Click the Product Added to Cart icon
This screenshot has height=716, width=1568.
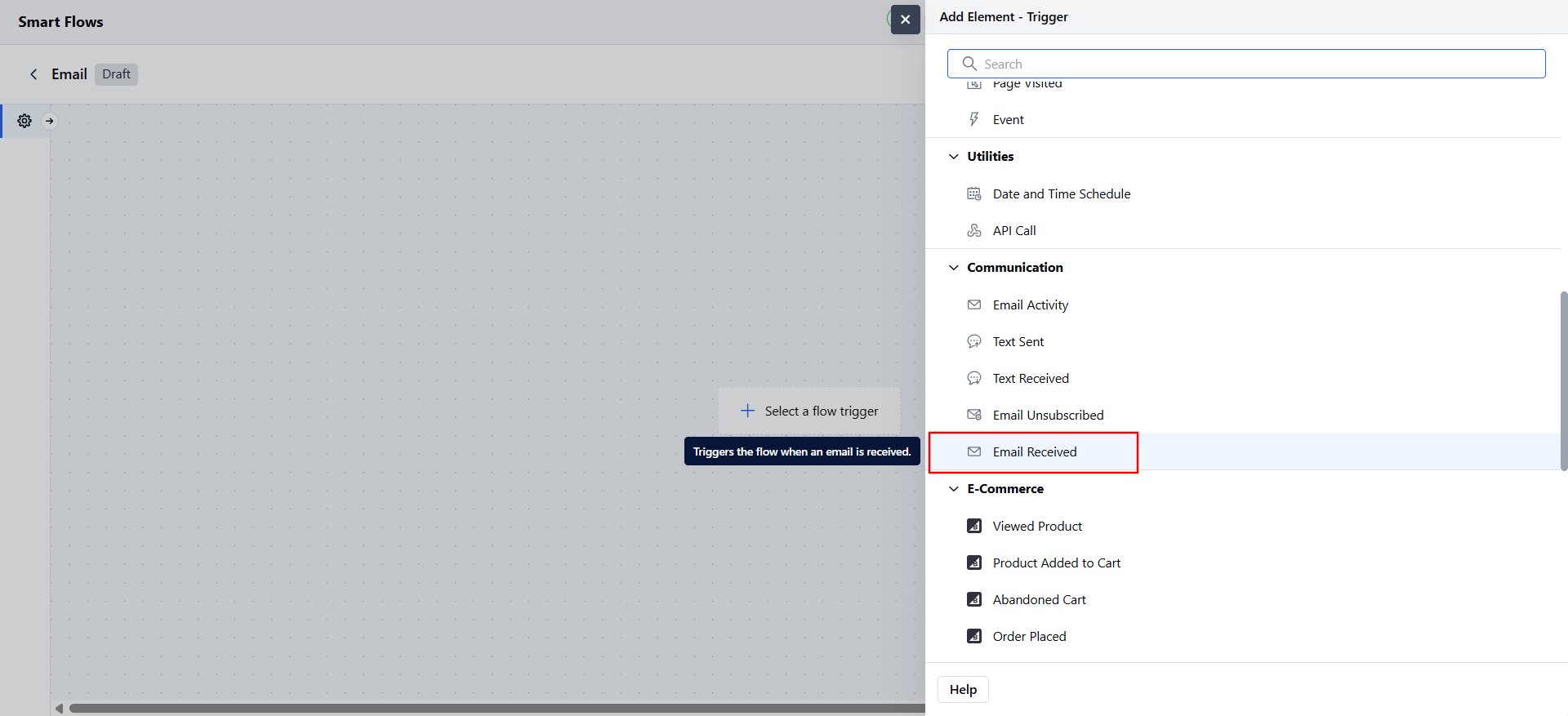coord(974,563)
